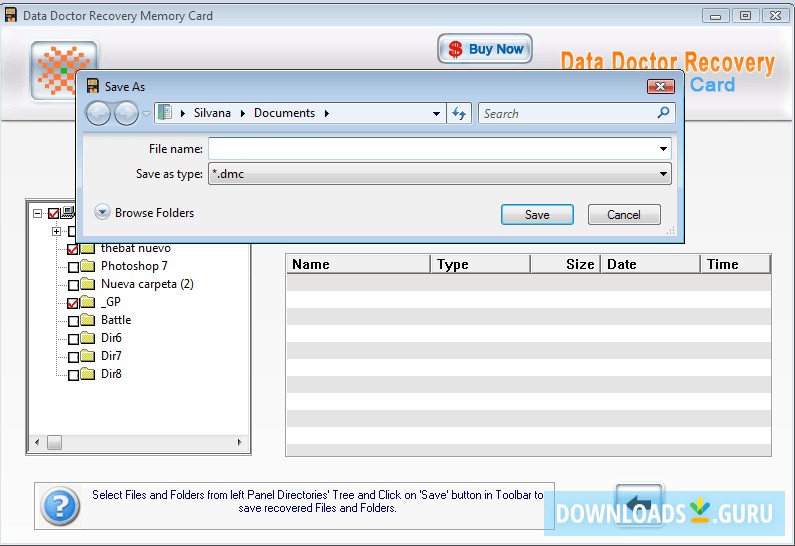Sort by Type column header
This screenshot has height=546, width=795.
(x=480, y=264)
